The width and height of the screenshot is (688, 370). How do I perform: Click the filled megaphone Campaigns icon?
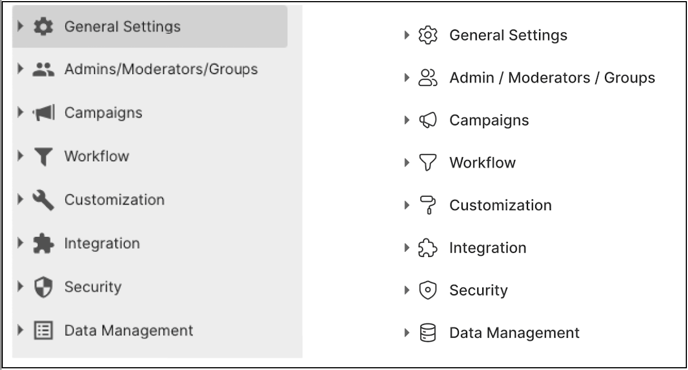(43, 112)
